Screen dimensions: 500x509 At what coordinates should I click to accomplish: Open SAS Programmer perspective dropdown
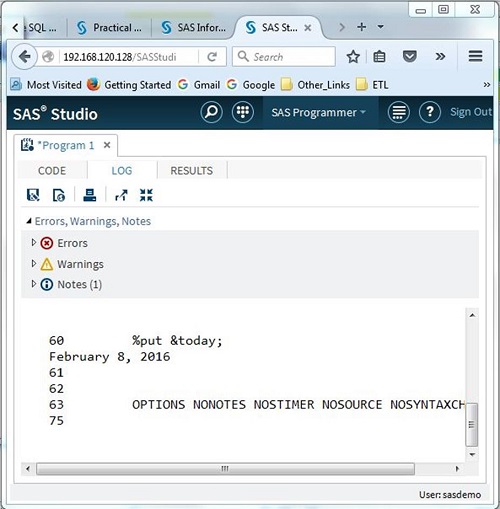[318, 113]
